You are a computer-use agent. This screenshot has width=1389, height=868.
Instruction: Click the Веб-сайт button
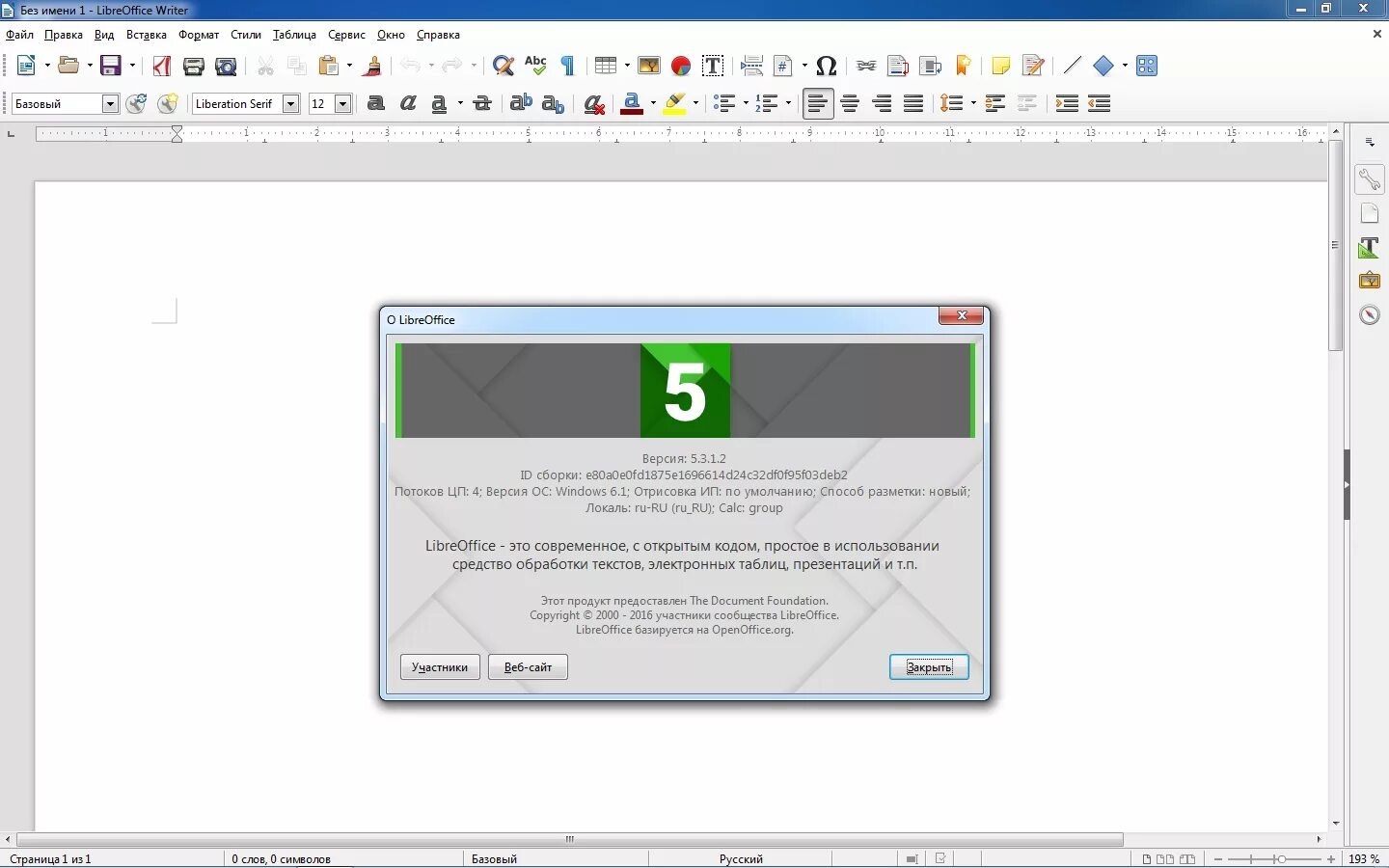[x=528, y=667]
